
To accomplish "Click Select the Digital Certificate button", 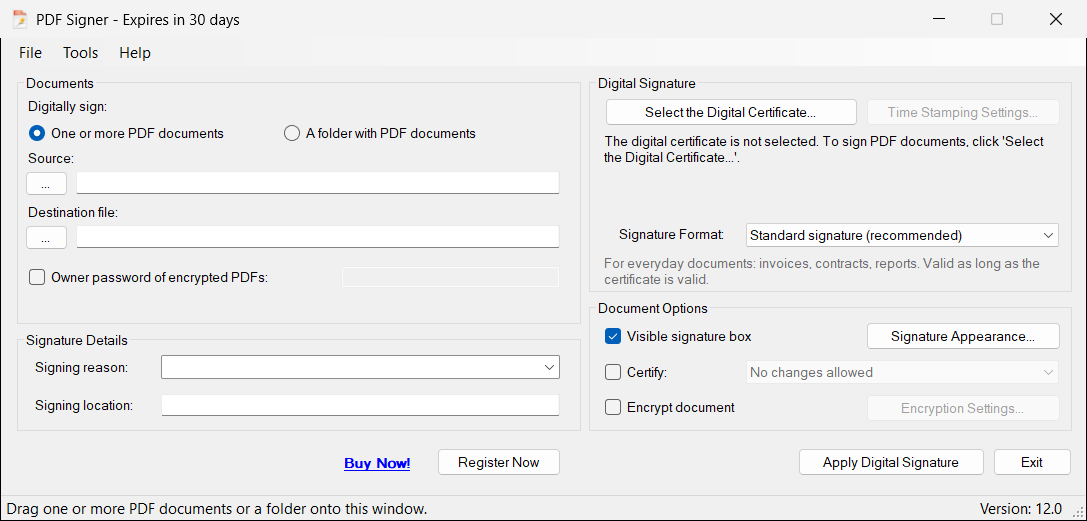I will click(x=731, y=112).
